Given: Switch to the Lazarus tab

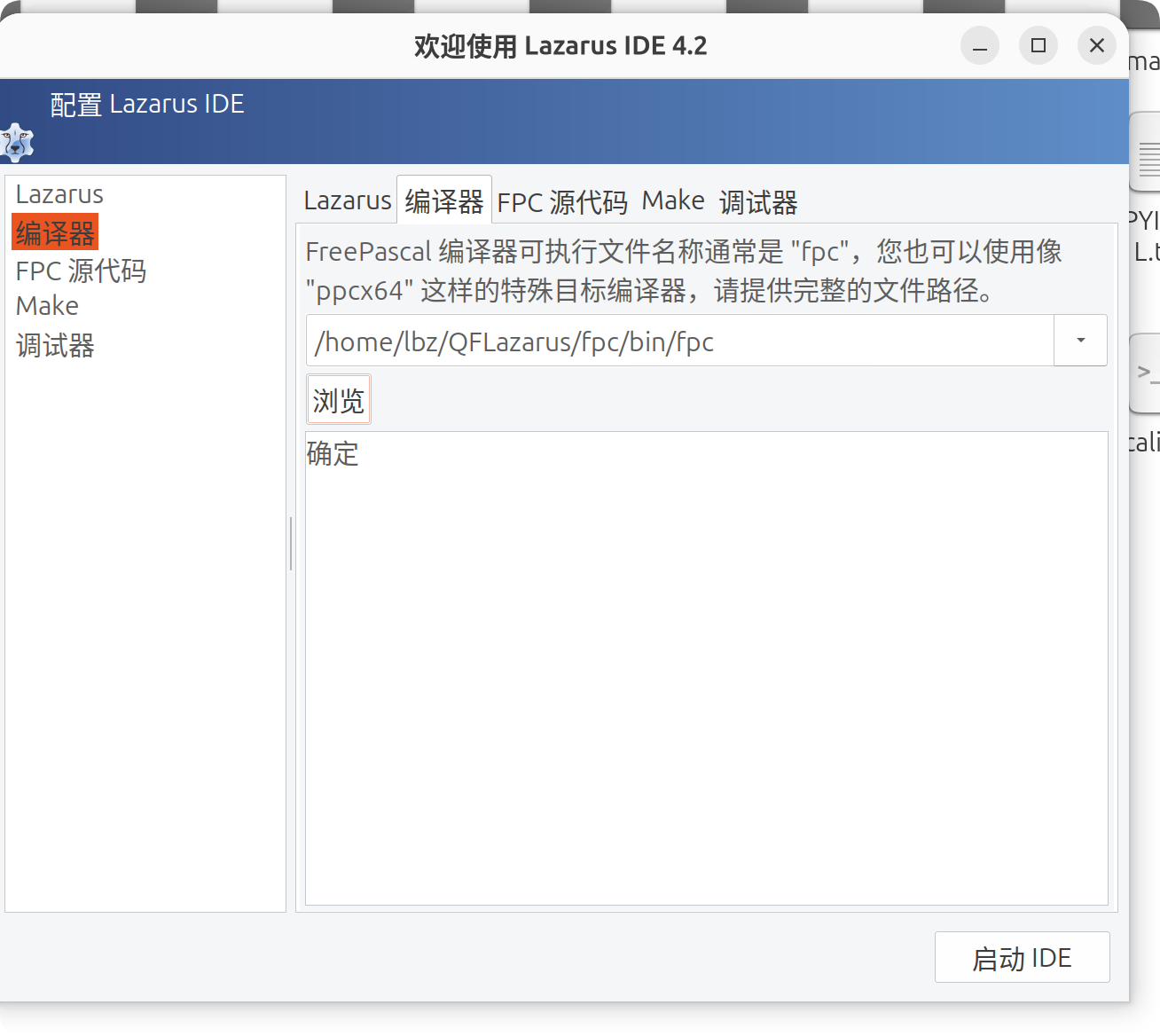Looking at the screenshot, I should click(347, 200).
